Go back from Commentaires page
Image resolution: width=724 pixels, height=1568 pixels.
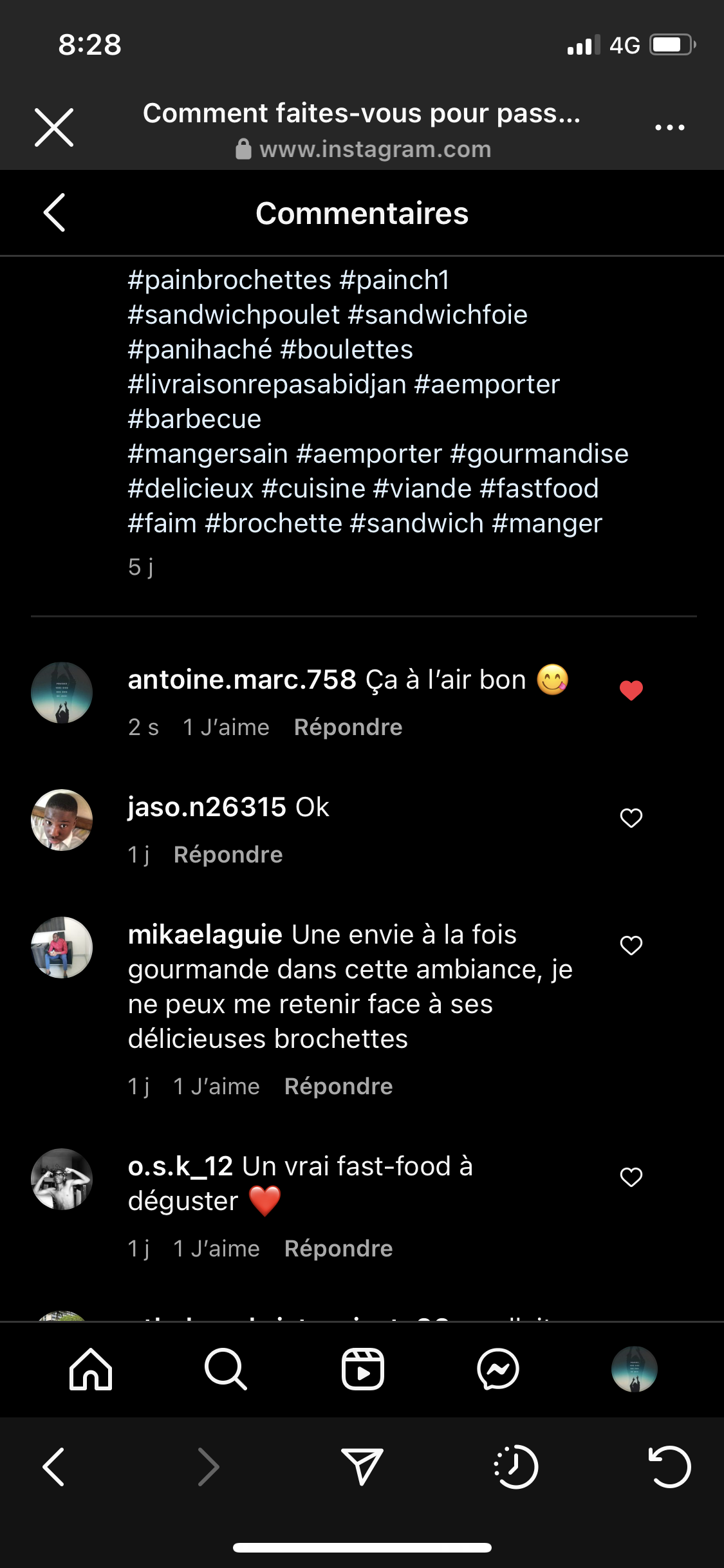point(55,212)
